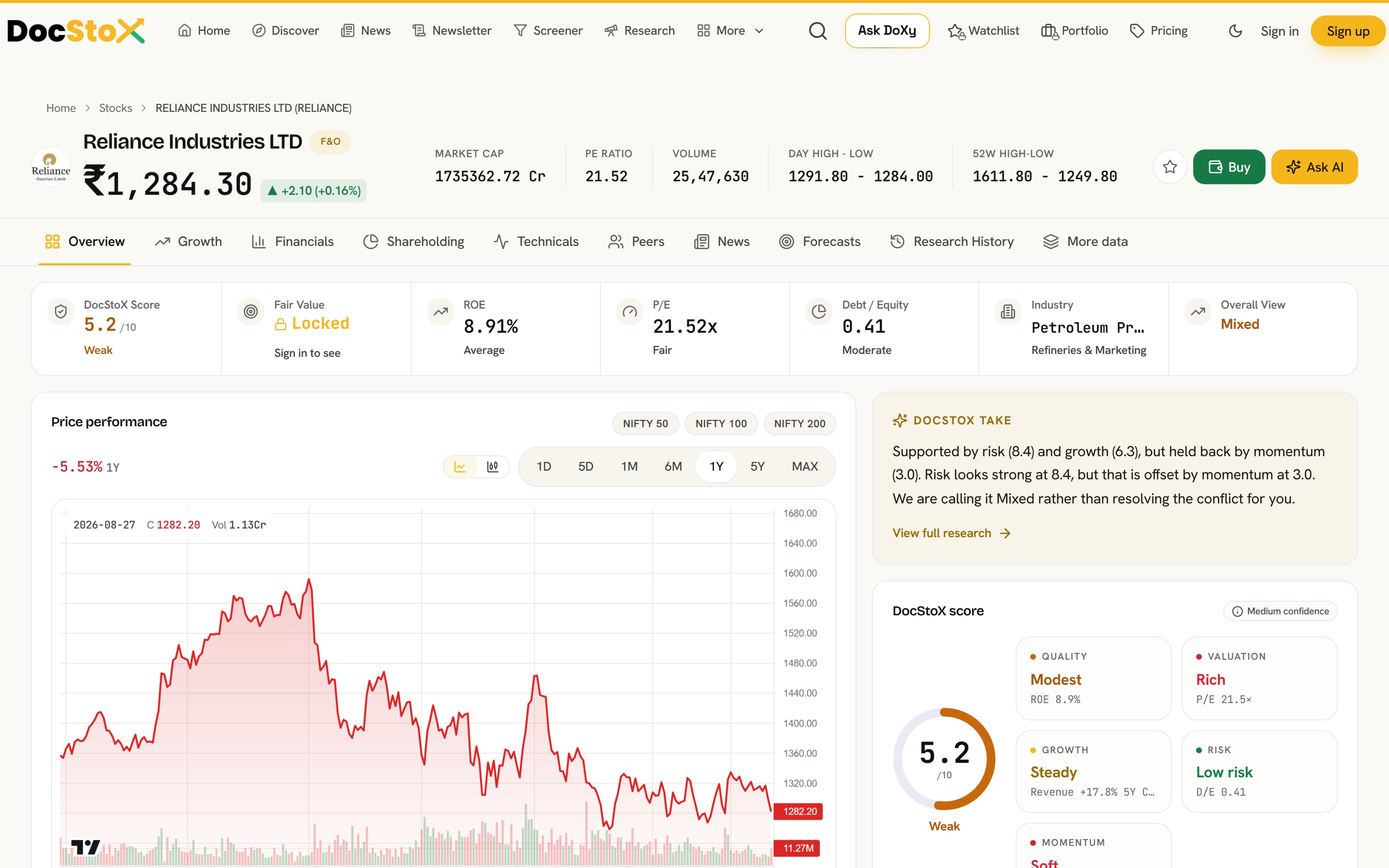The width and height of the screenshot is (1389, 868).
Task: Open the Quality Modest score card
Action: 1093,678
